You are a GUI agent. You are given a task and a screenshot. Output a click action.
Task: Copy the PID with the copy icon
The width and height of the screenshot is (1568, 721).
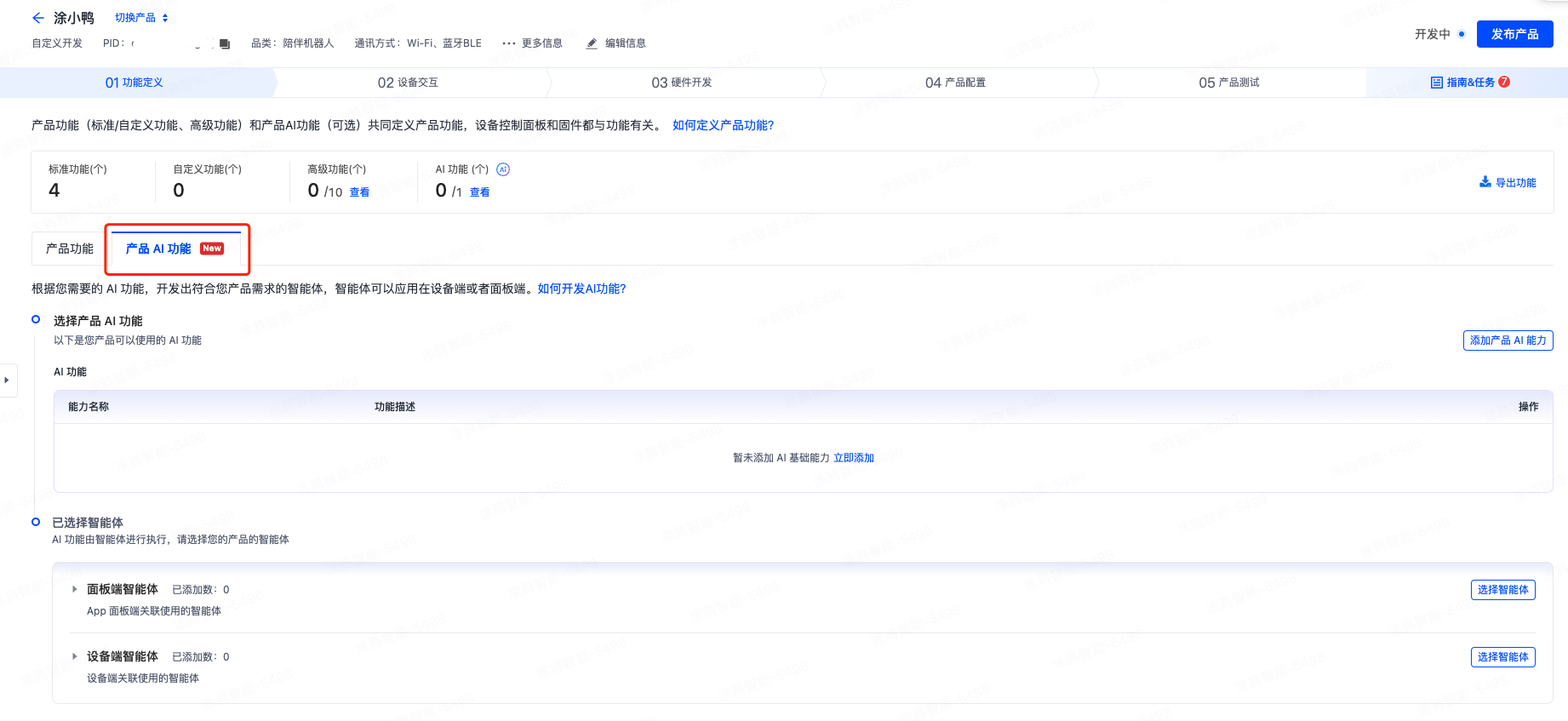(x=225, y=44)
